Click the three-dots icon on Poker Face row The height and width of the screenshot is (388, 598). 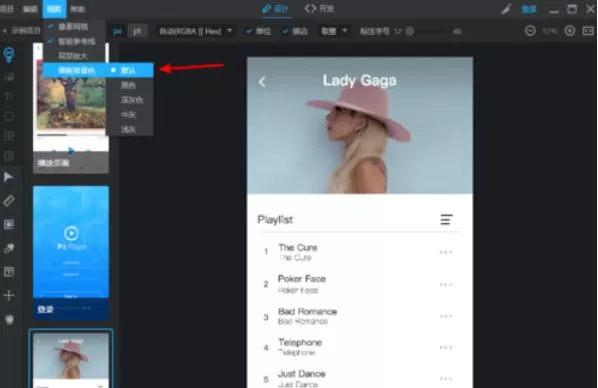[446, 284]
